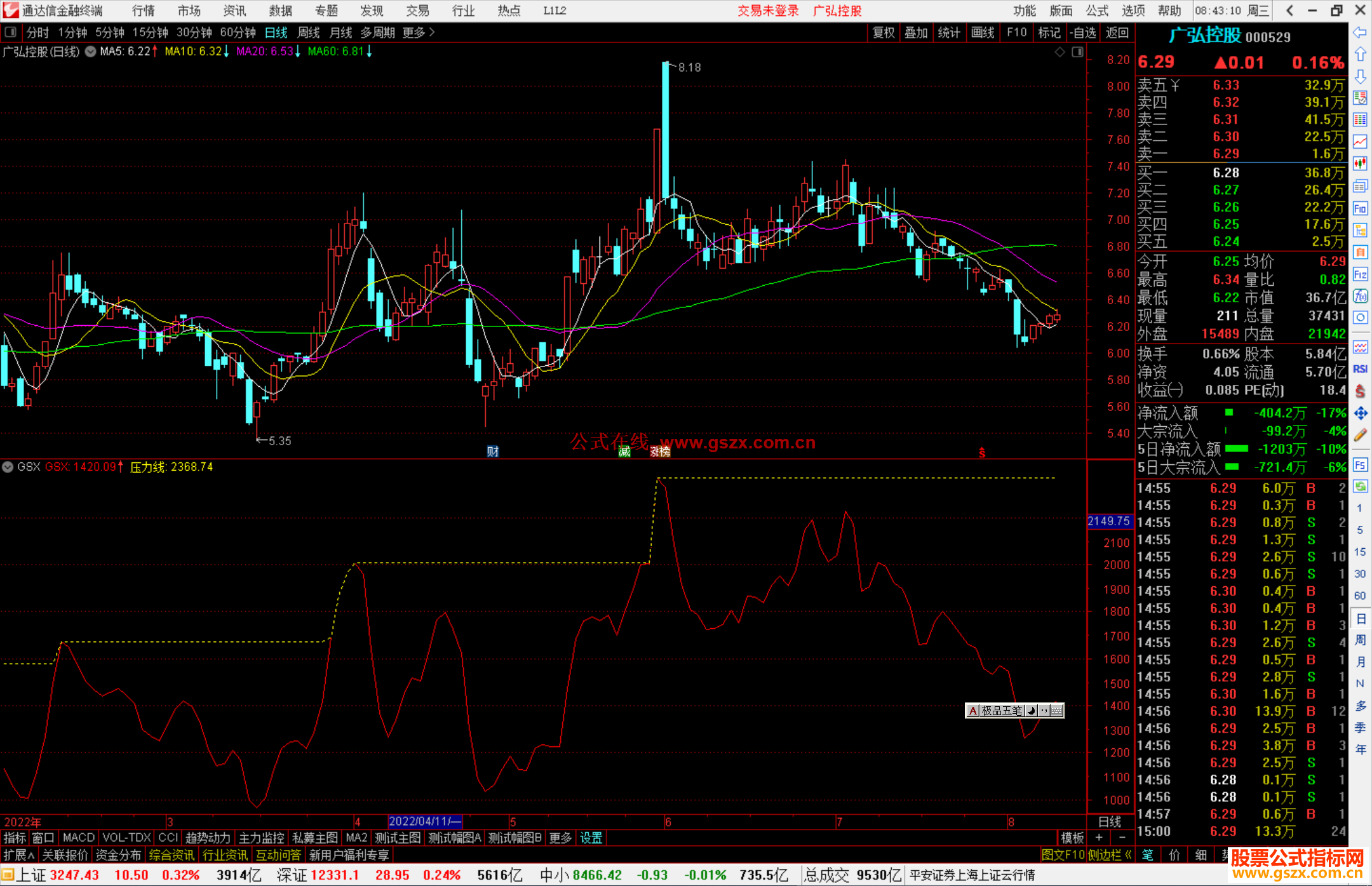Select the 笔 tick detail tab
1372x886 pixels.
click(1148, 855)
